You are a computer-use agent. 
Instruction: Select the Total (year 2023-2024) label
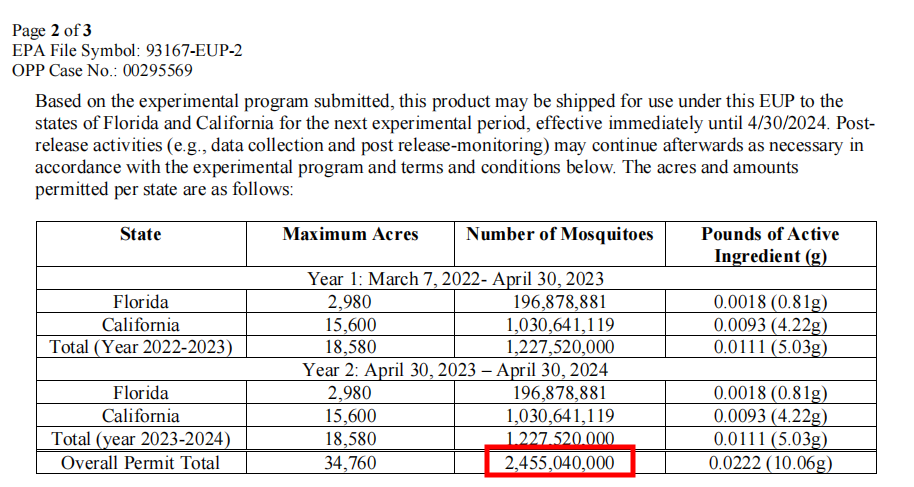pyautogui.click(x=140, y=439)
